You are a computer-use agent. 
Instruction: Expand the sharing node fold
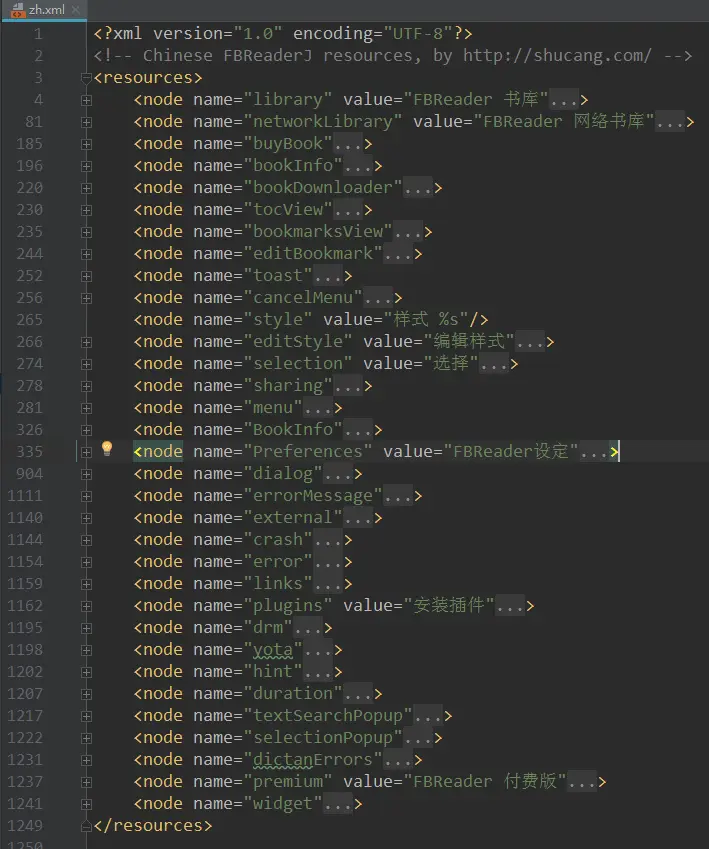point(86,387)
